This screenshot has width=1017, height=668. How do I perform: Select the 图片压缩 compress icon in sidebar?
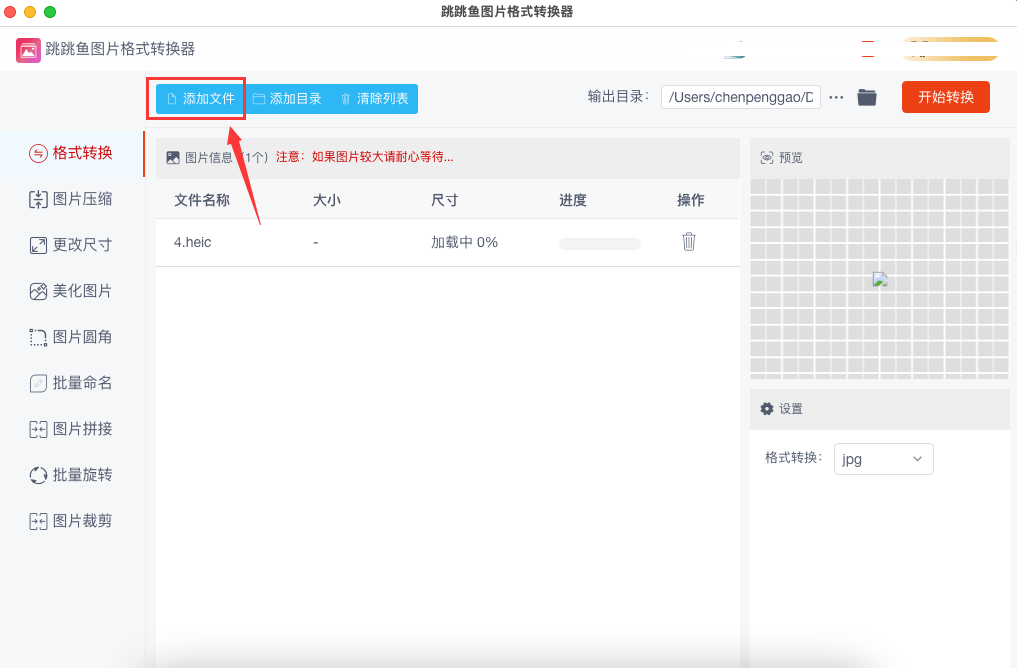coord(38,199)
